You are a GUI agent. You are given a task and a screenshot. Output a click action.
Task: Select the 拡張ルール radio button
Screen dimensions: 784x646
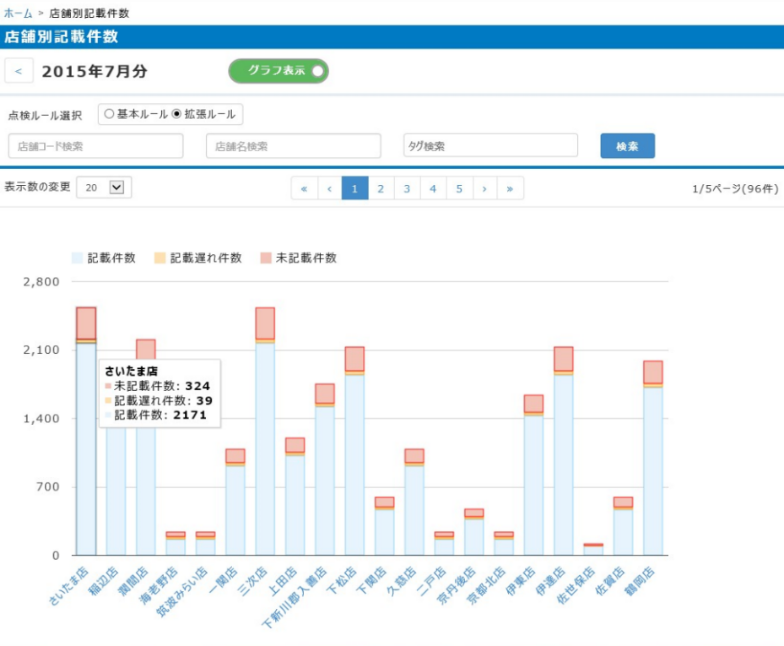pos(176,114)
